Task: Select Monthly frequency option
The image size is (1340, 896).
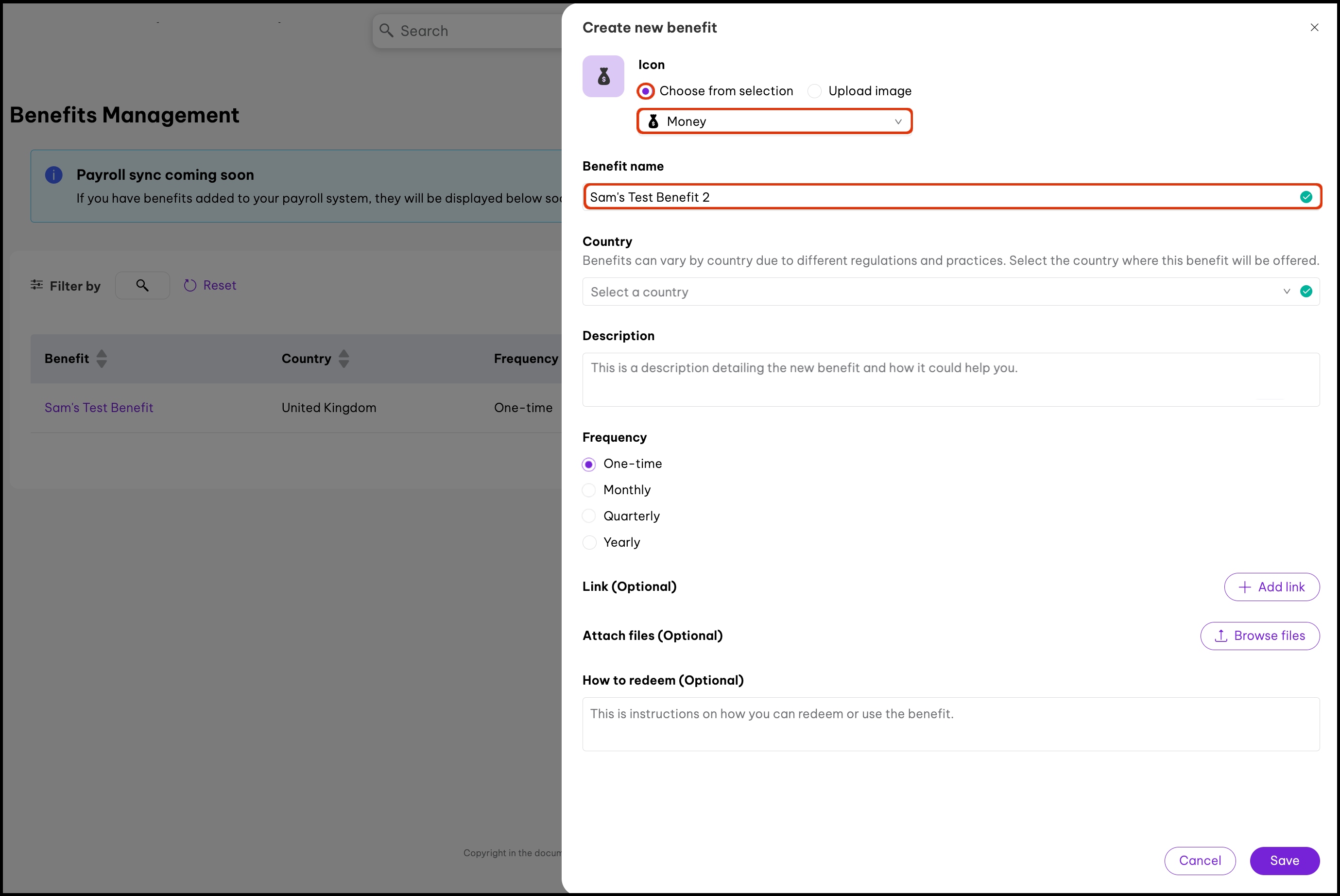Action: tap(588, 490)
